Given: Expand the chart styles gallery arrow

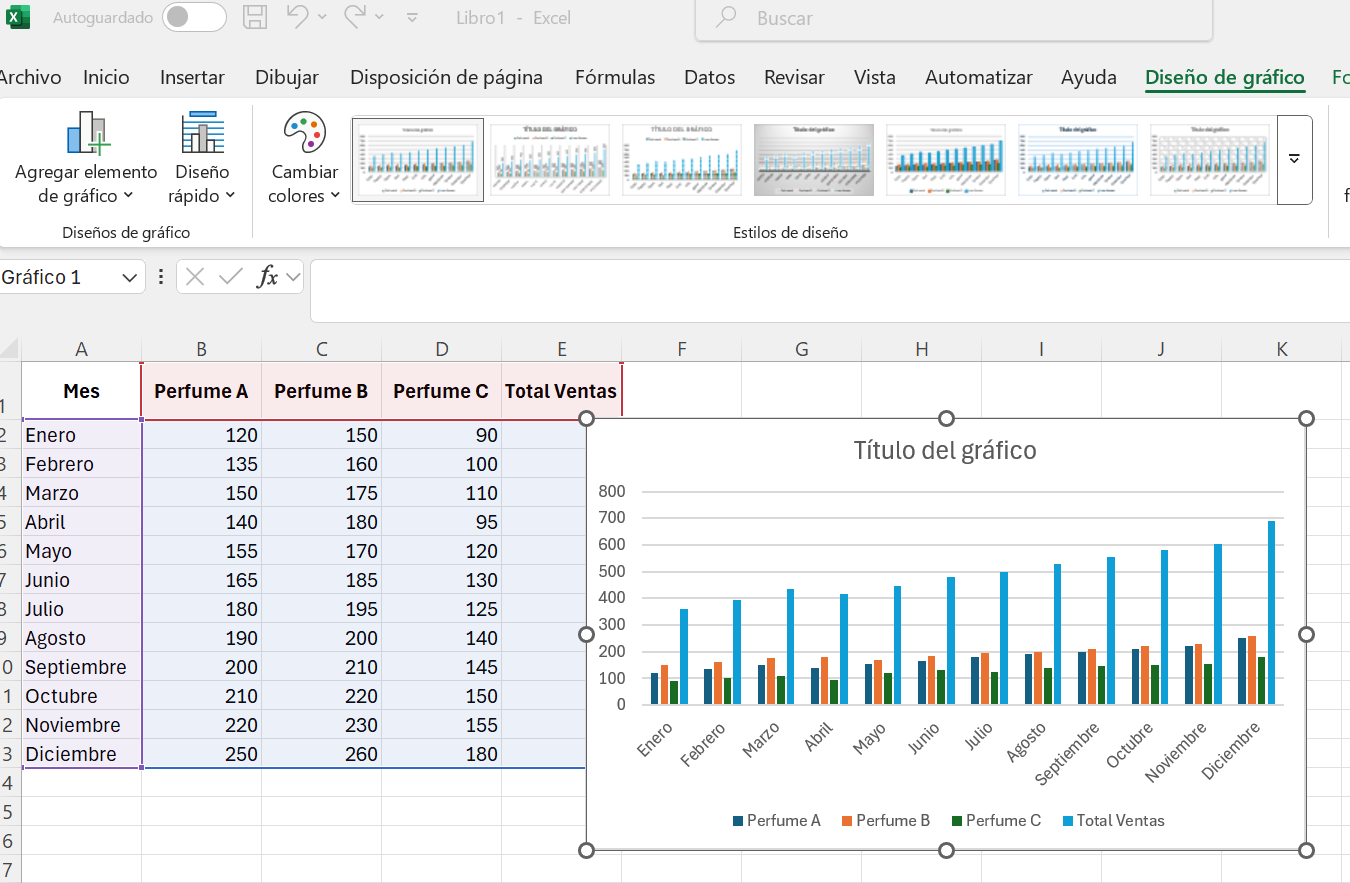Looking at the screenshot, I should point(1294,160).
